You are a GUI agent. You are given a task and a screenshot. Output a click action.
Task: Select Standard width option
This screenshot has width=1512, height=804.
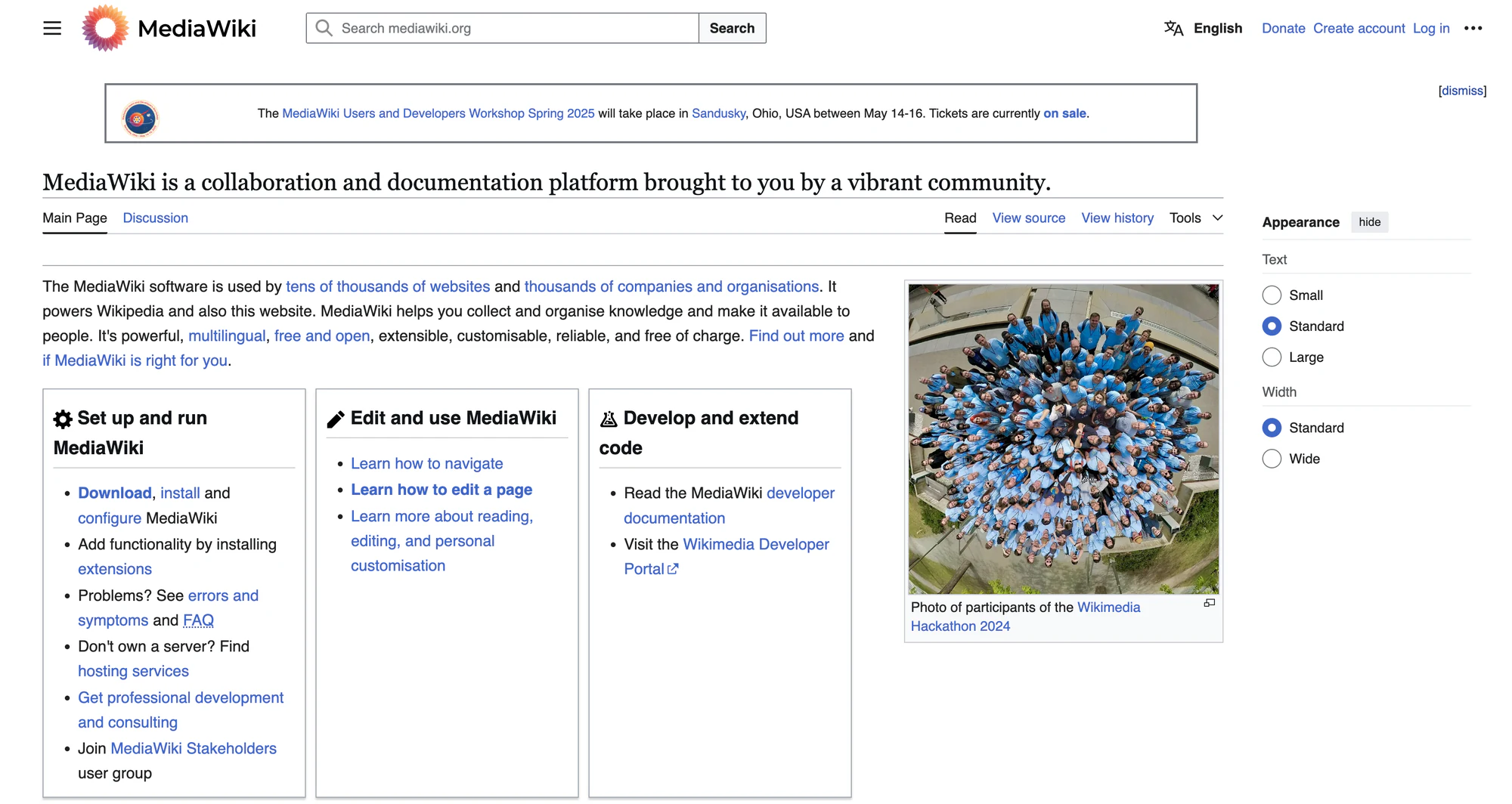point(1272,428)
